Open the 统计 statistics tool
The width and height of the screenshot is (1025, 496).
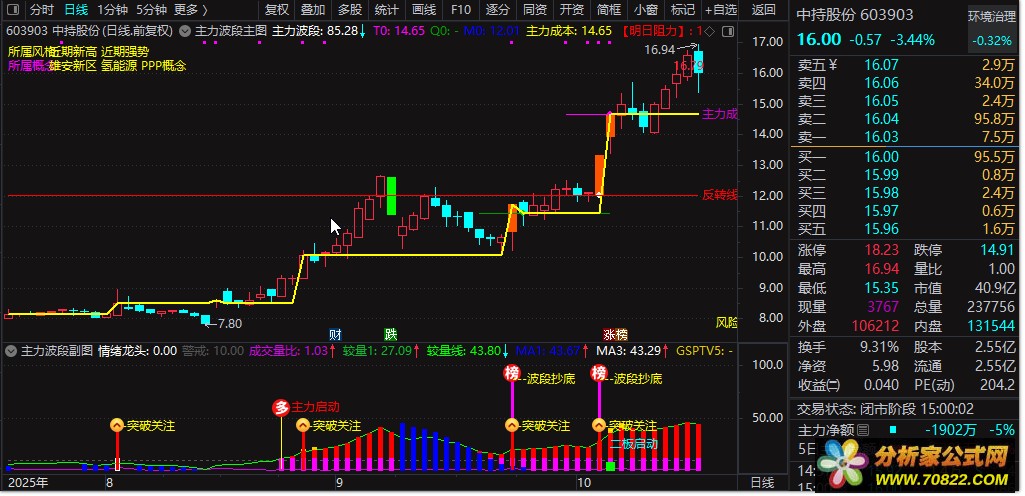[387, 10]
